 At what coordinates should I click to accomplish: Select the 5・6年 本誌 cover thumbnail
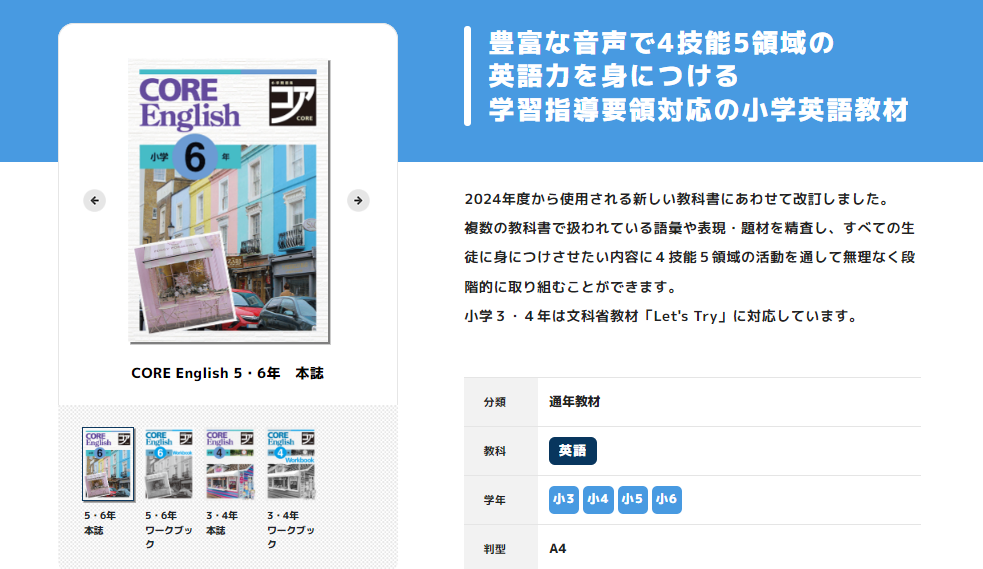click(108, 464)
